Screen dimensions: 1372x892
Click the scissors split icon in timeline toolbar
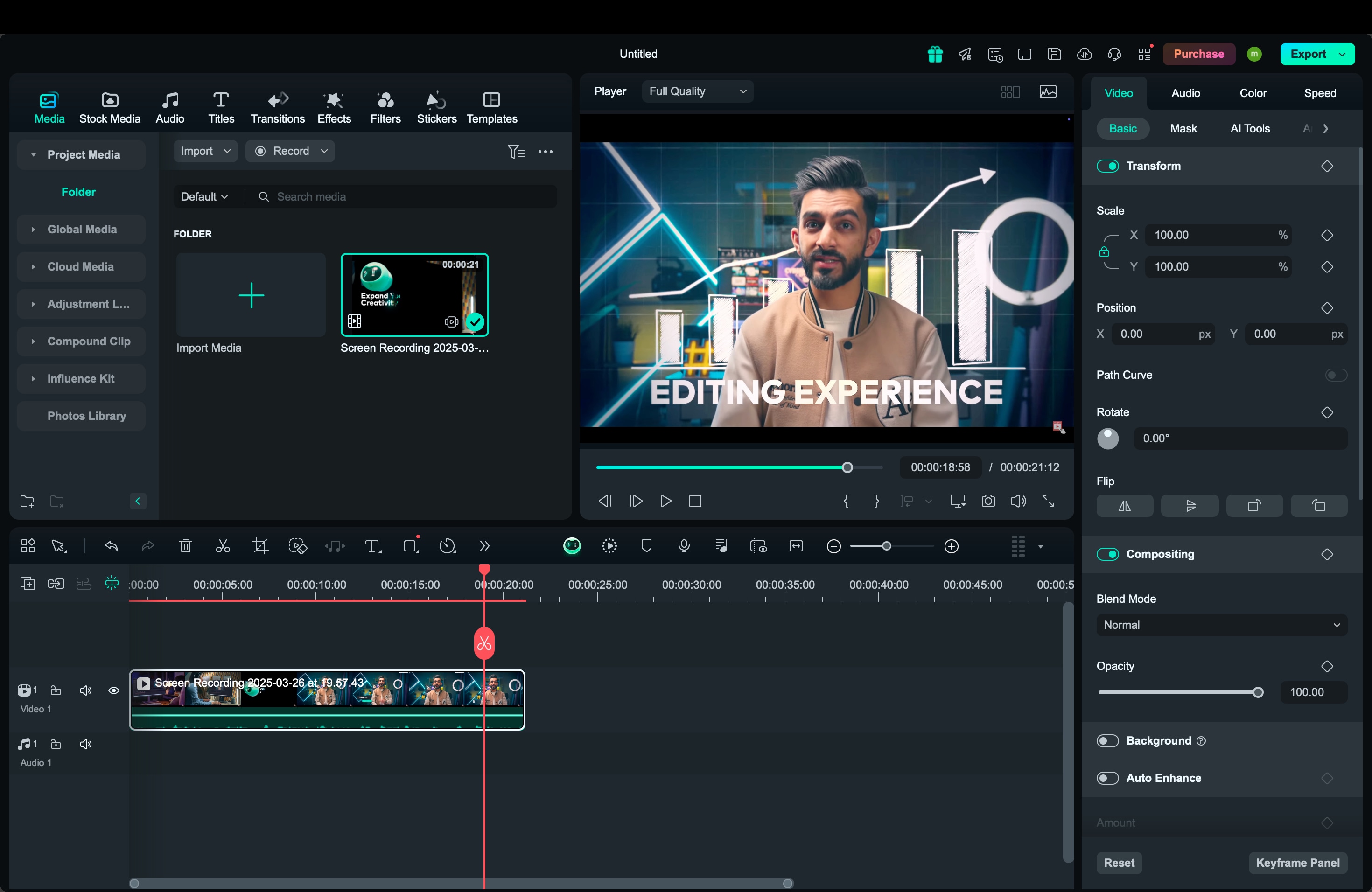coord(223,546)
